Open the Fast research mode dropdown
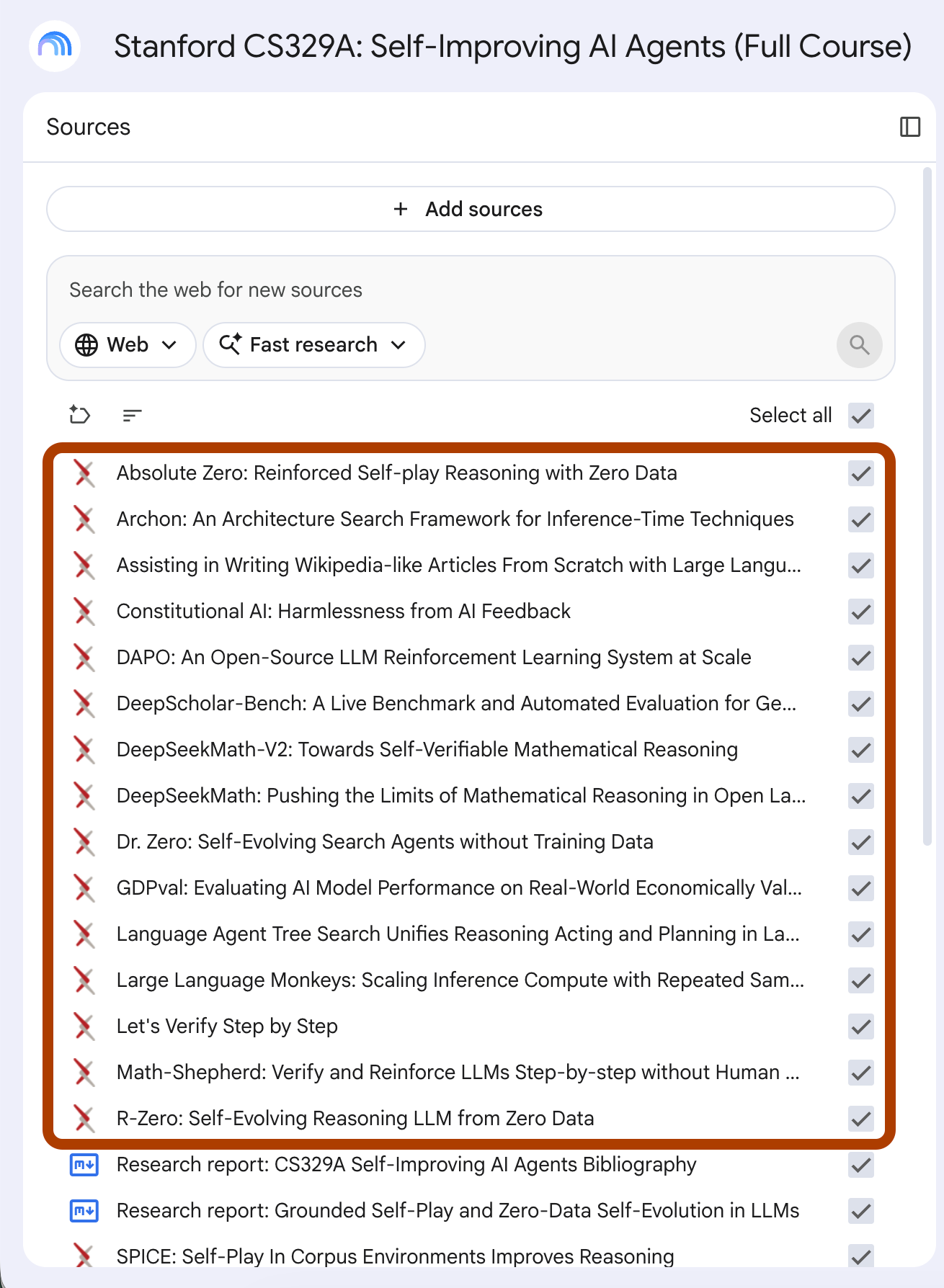The width and height of the screenshot is (944, 1288). [x=314, y=345]
